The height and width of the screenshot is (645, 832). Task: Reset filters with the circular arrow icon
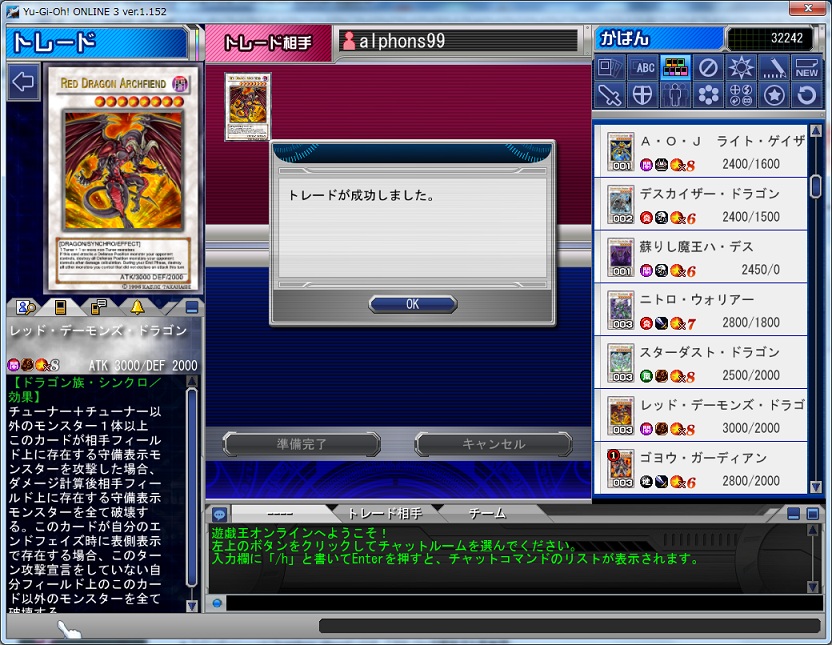(807, 95)
